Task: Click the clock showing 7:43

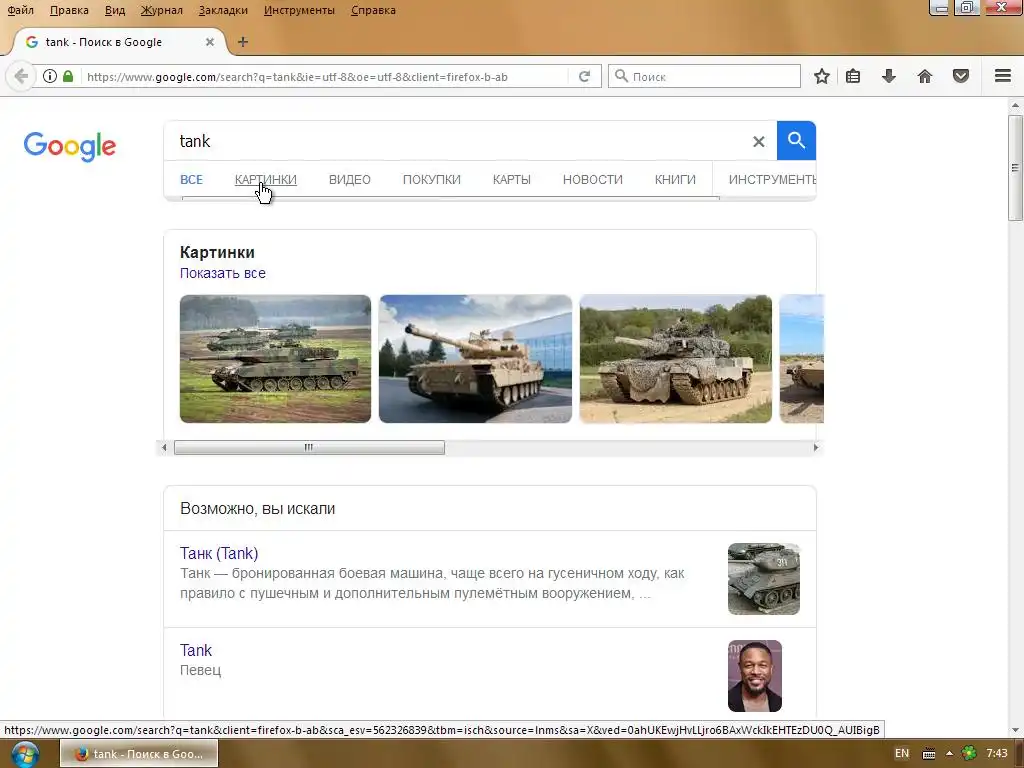Action: point(997,753)
